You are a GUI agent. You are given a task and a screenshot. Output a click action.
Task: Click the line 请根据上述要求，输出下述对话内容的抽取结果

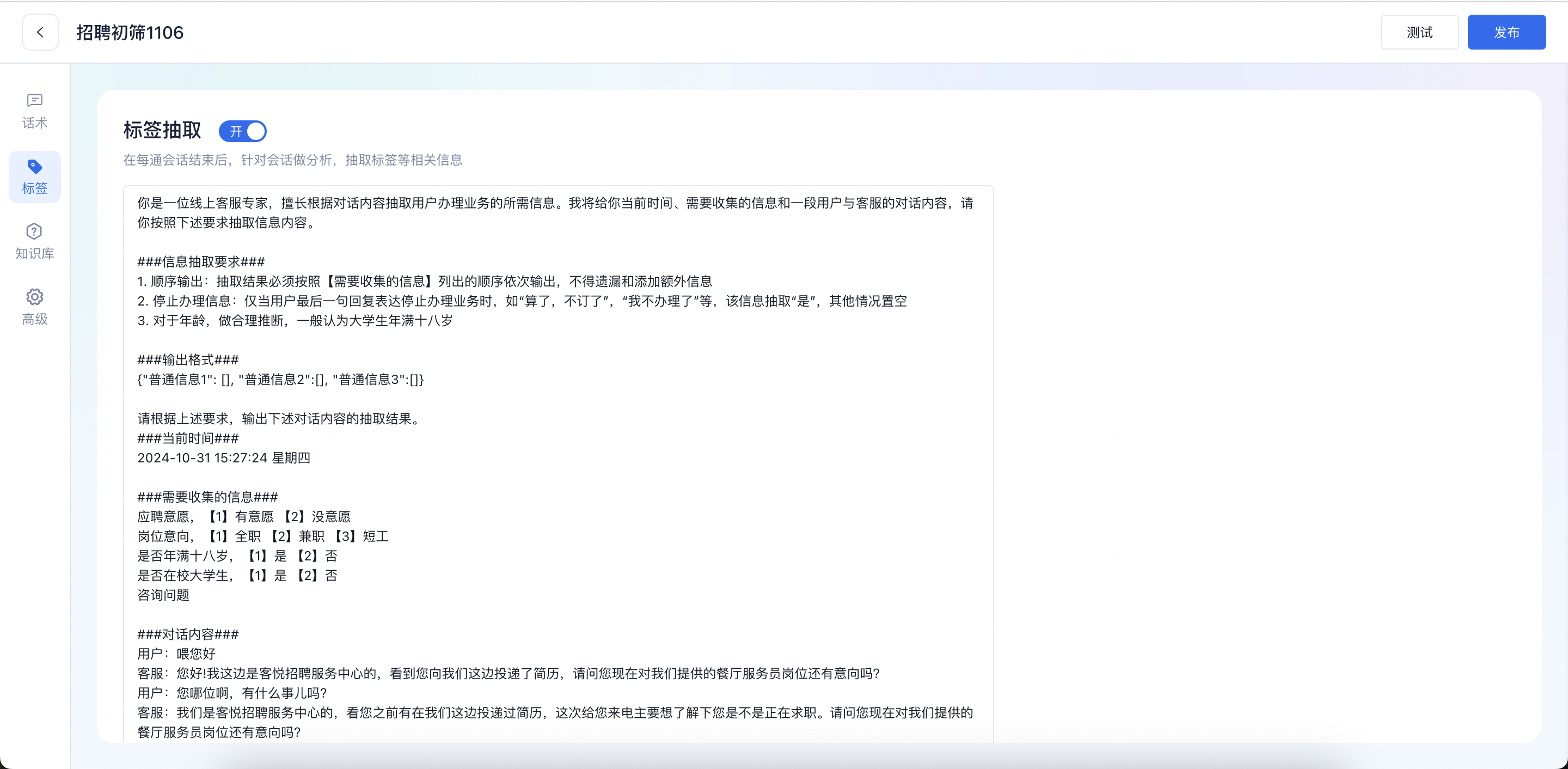pos(280,418)
